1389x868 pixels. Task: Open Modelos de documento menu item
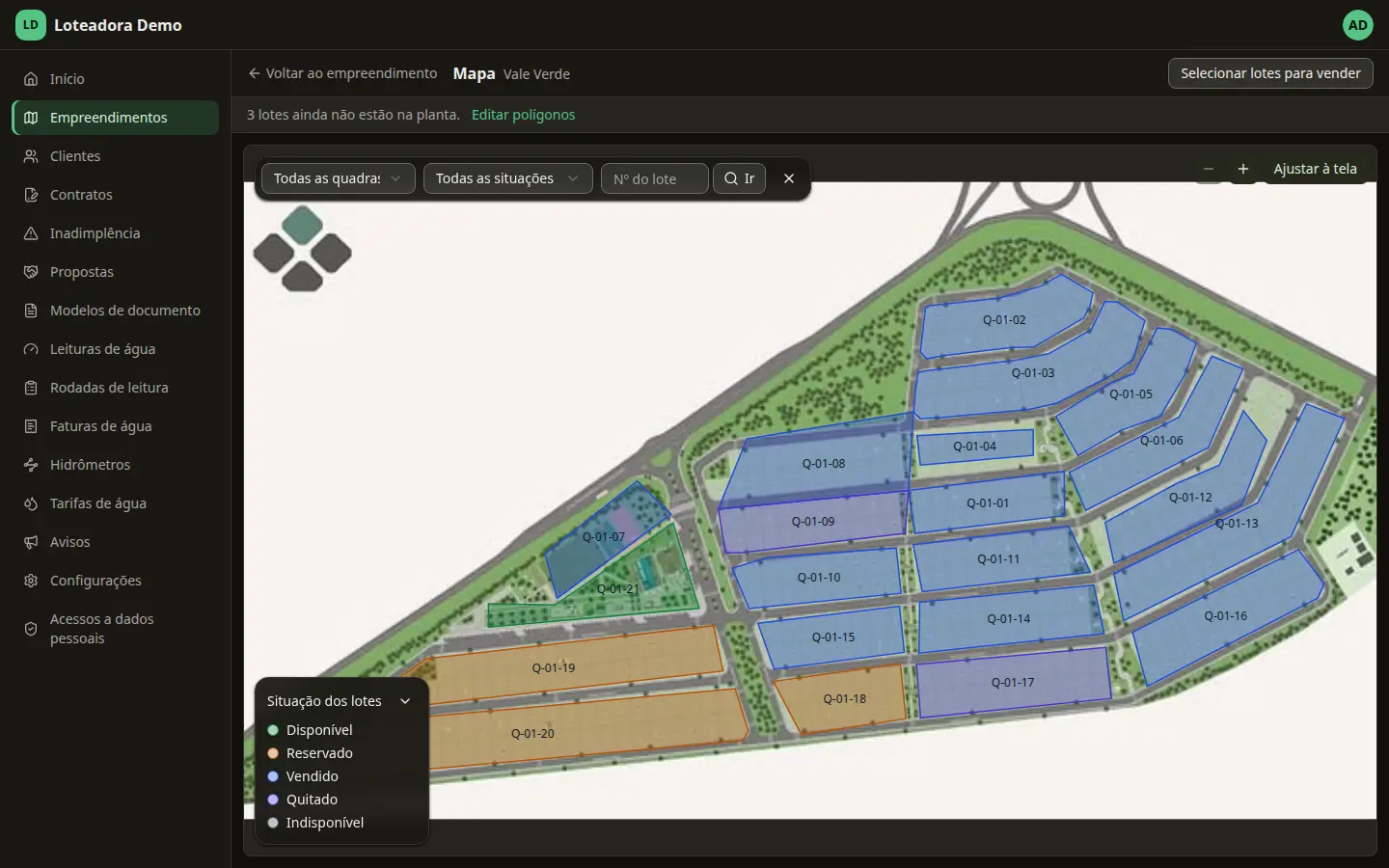pyautogui.click(x=116, y=311)
